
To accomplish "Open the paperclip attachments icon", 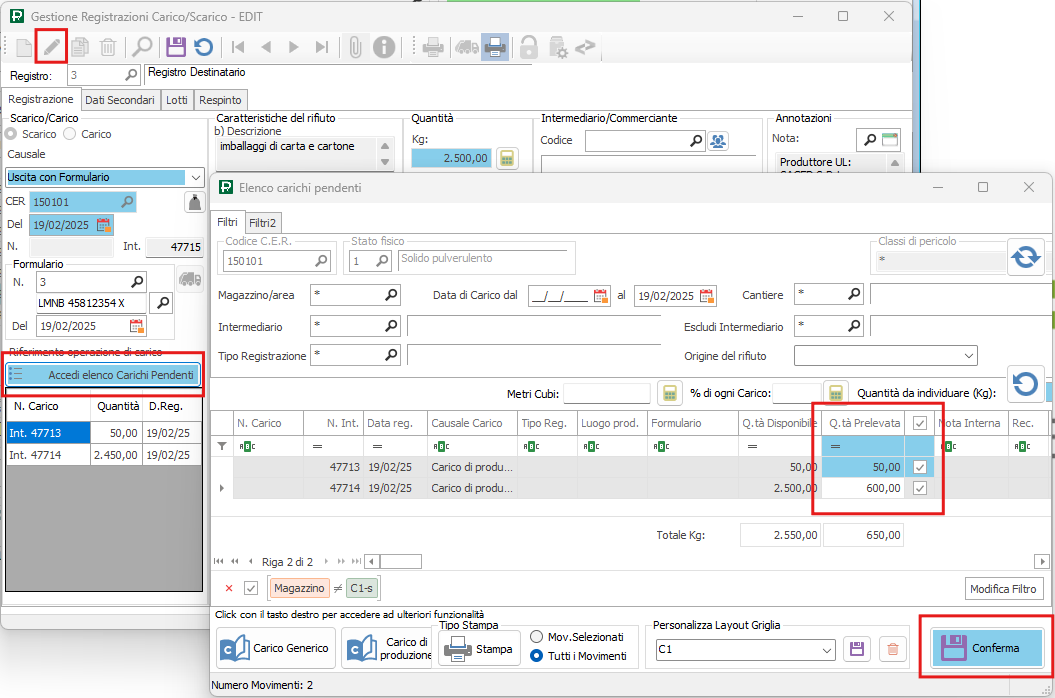I will (354, 46).
